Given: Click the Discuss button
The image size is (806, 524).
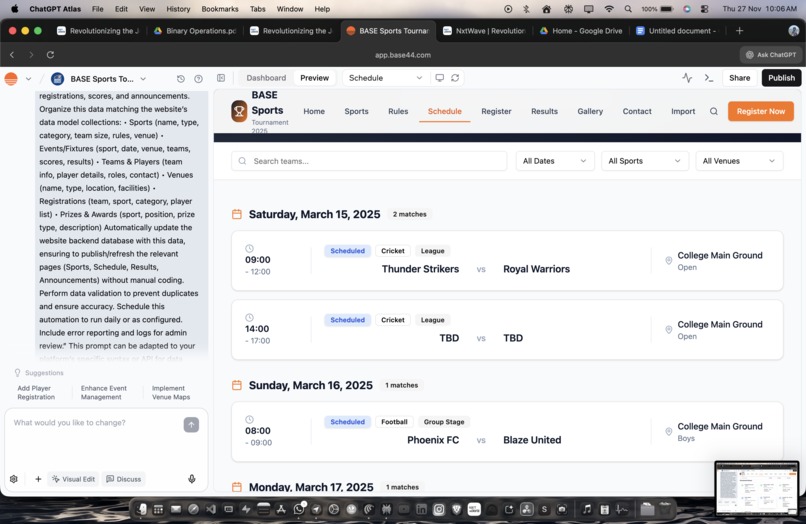Looking at the screenshot, I should pyautogui.click(x=123, y=479).
